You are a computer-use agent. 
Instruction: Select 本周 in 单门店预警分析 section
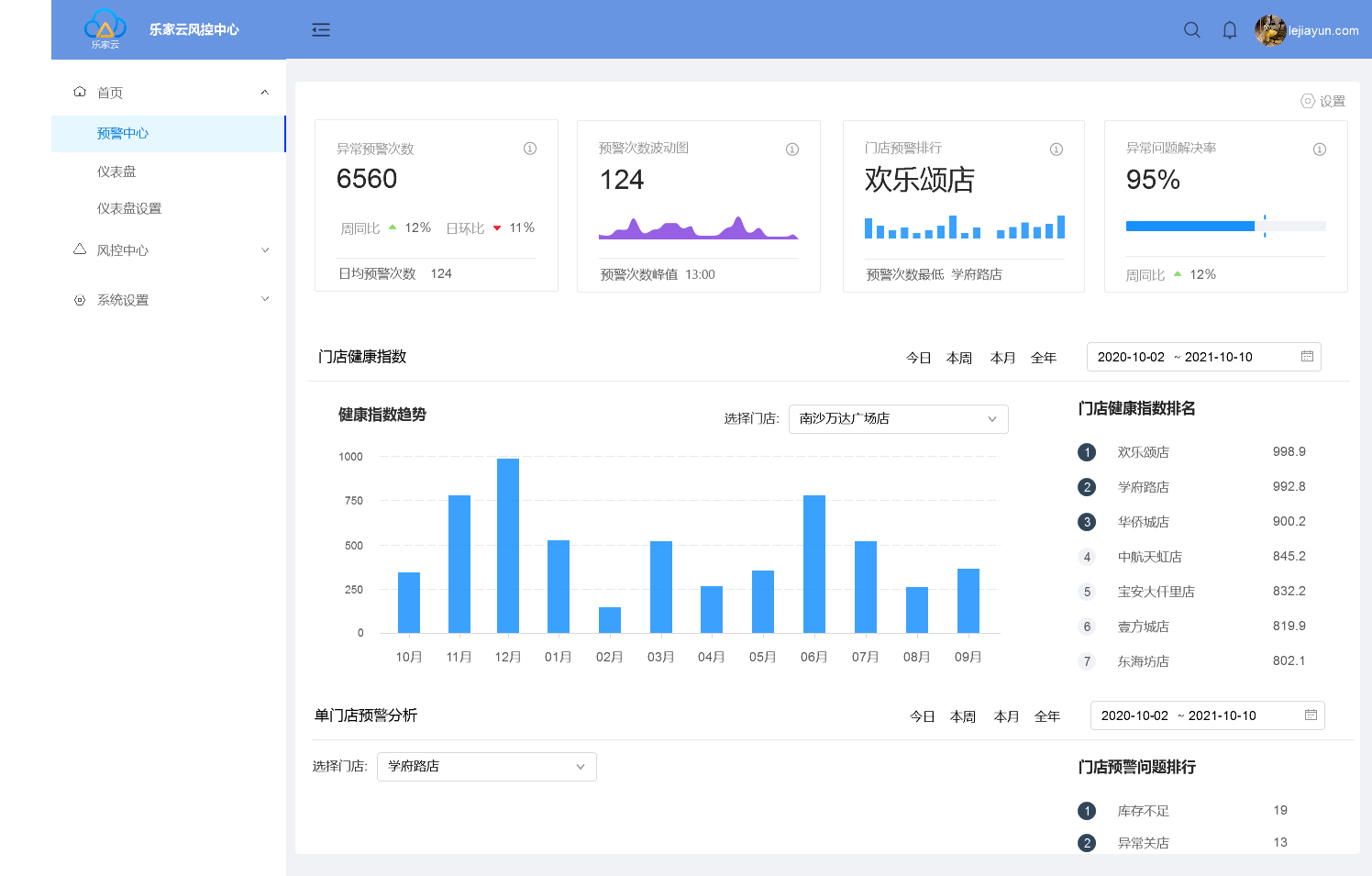coord(963,716)
